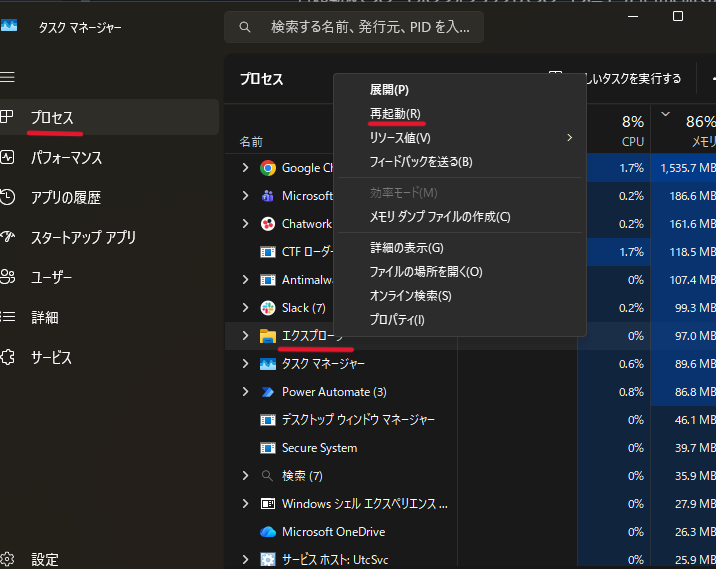Click the Google Chrome process icon
Viewport: 716px width, 569px height.
coord(268,168)
